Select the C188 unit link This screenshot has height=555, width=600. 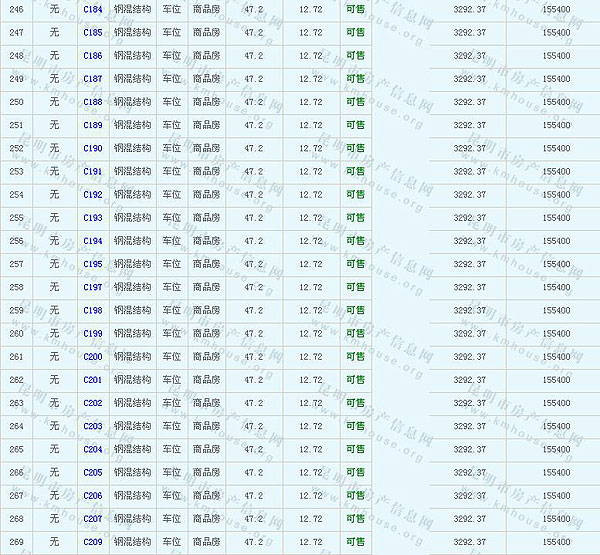[92, 102]
